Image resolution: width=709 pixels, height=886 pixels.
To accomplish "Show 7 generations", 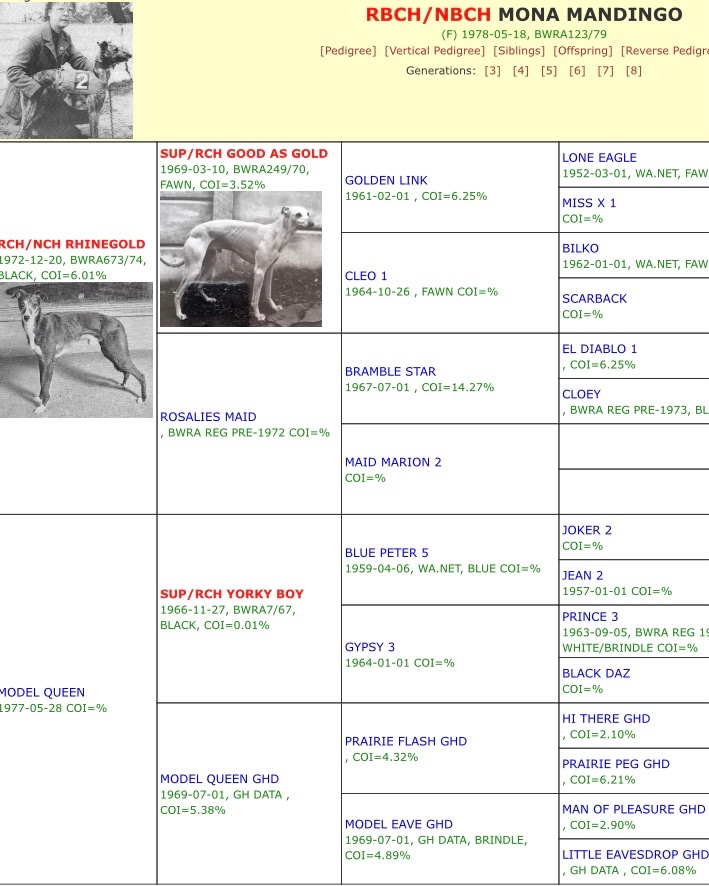I will 605,71.
